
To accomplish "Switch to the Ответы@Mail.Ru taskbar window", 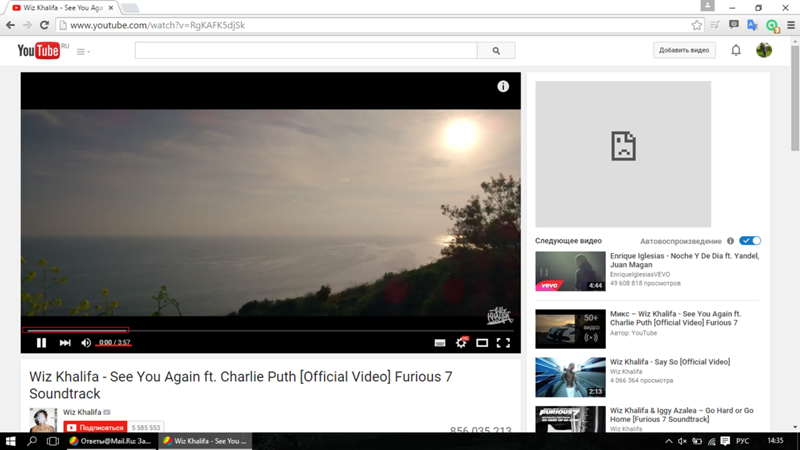I will coord(110,441).
